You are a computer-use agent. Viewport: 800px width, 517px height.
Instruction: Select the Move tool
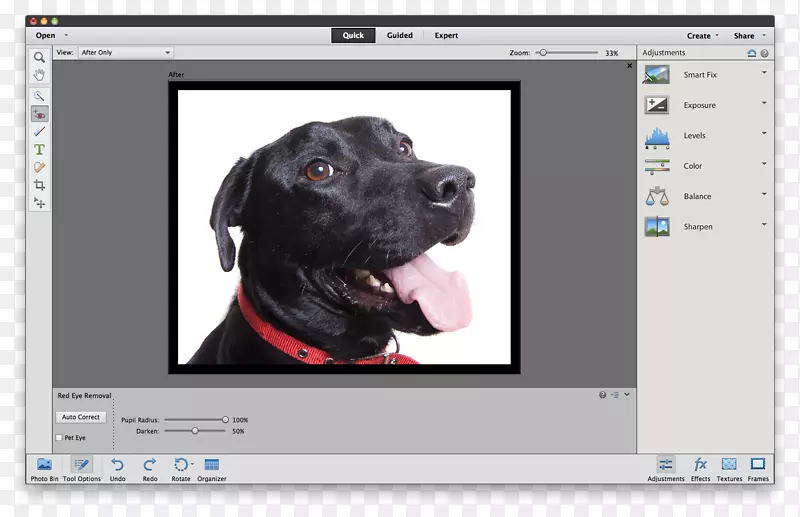click(39, 203)
